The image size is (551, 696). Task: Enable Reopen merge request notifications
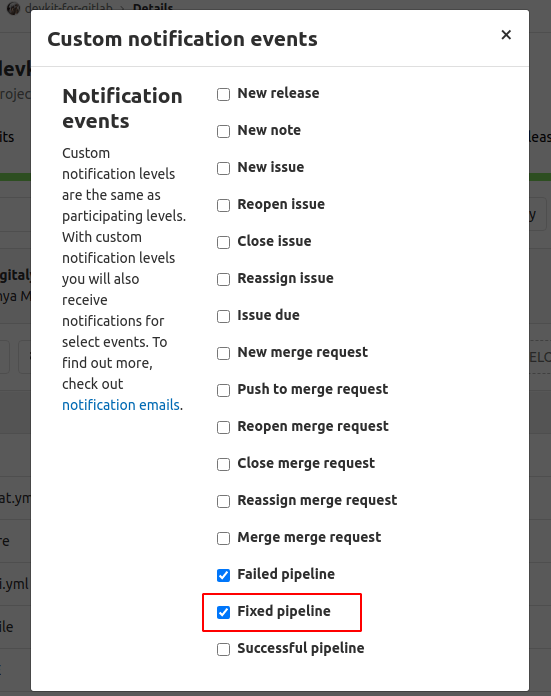click(x=223, y=427)
